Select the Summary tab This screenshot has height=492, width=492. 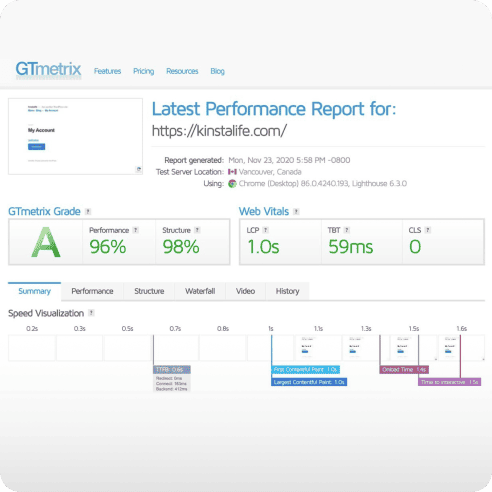(34, 291)
